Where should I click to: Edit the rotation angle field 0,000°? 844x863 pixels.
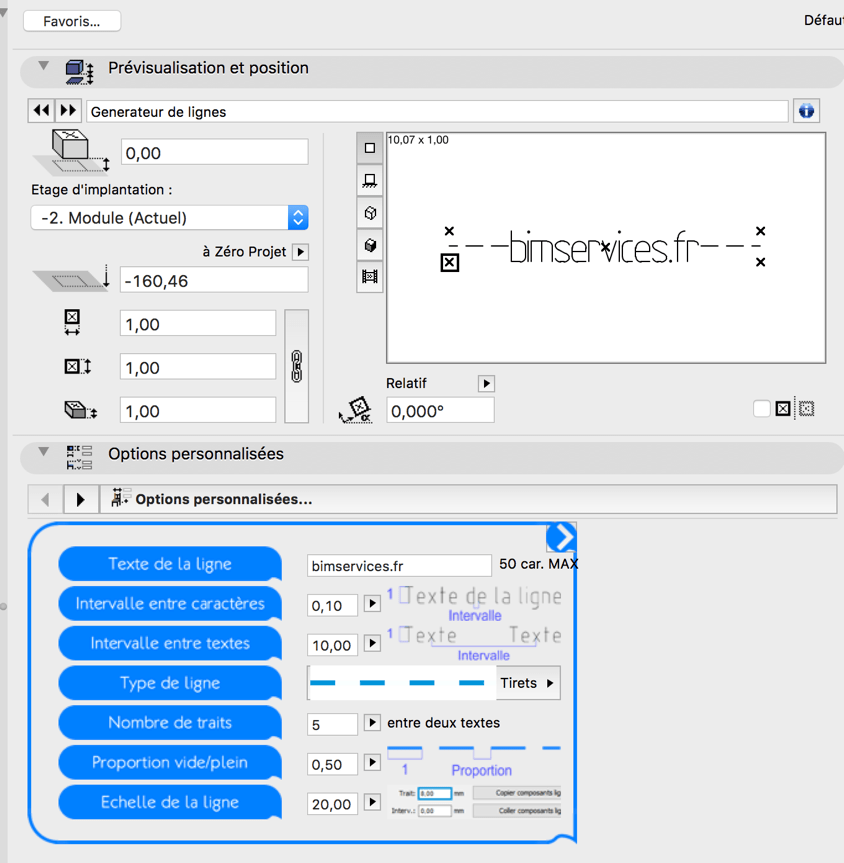(440, 411)
